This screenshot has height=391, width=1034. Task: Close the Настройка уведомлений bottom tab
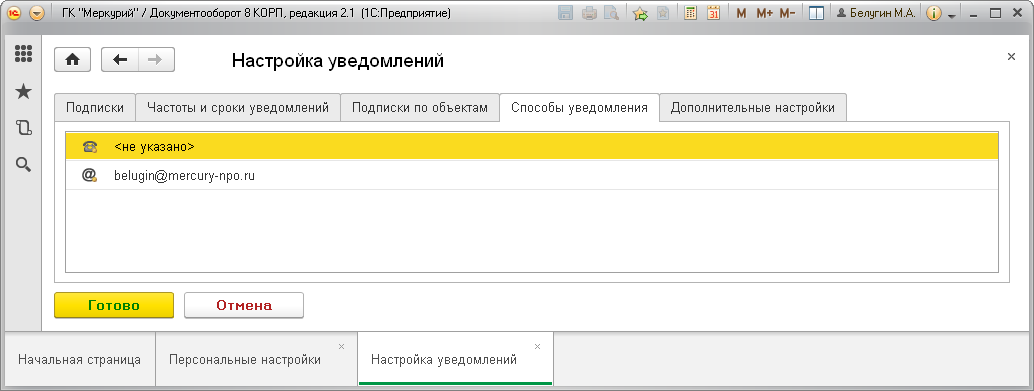[x=537, y=346]
